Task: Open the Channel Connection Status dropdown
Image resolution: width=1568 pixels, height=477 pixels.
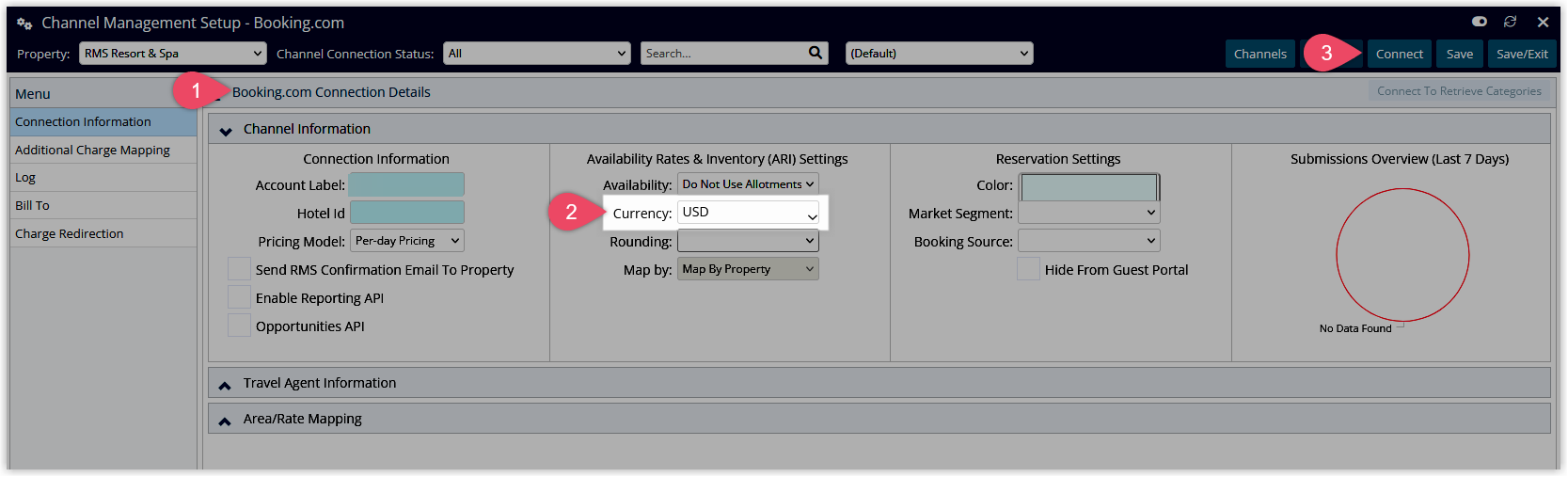Action: pos(537,54)
